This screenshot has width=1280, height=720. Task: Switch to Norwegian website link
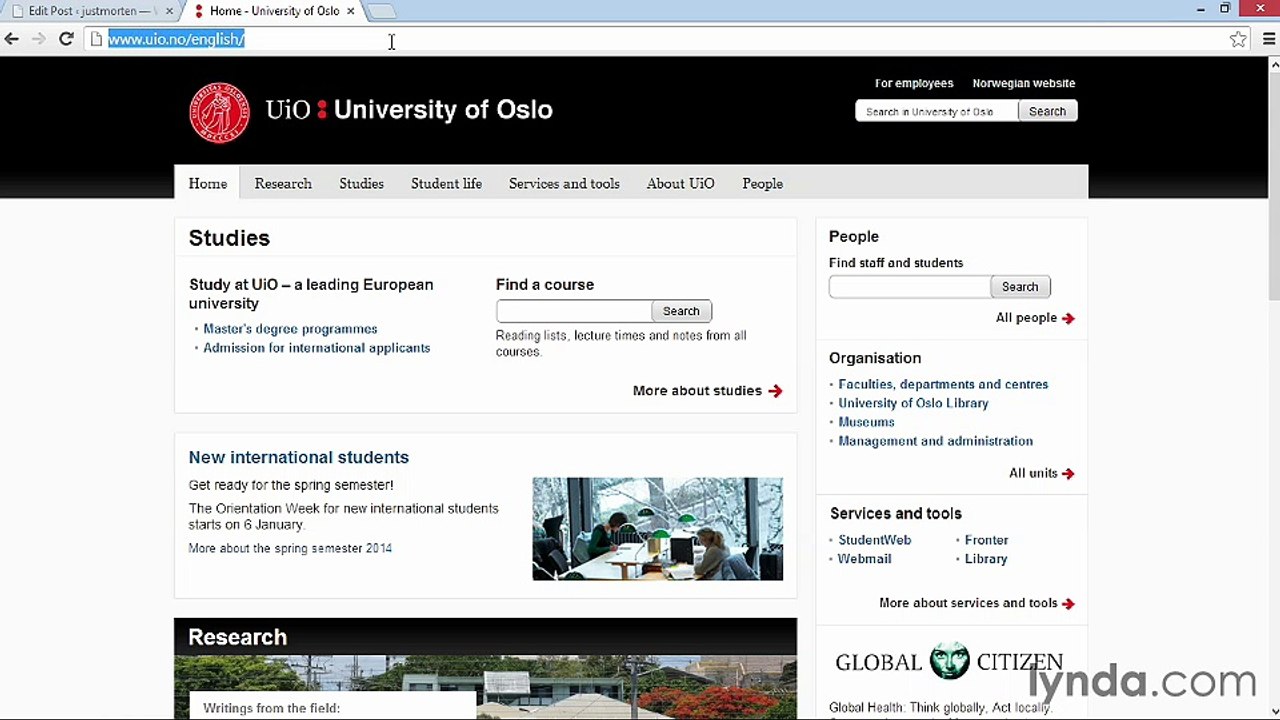tap(1024, 83)
